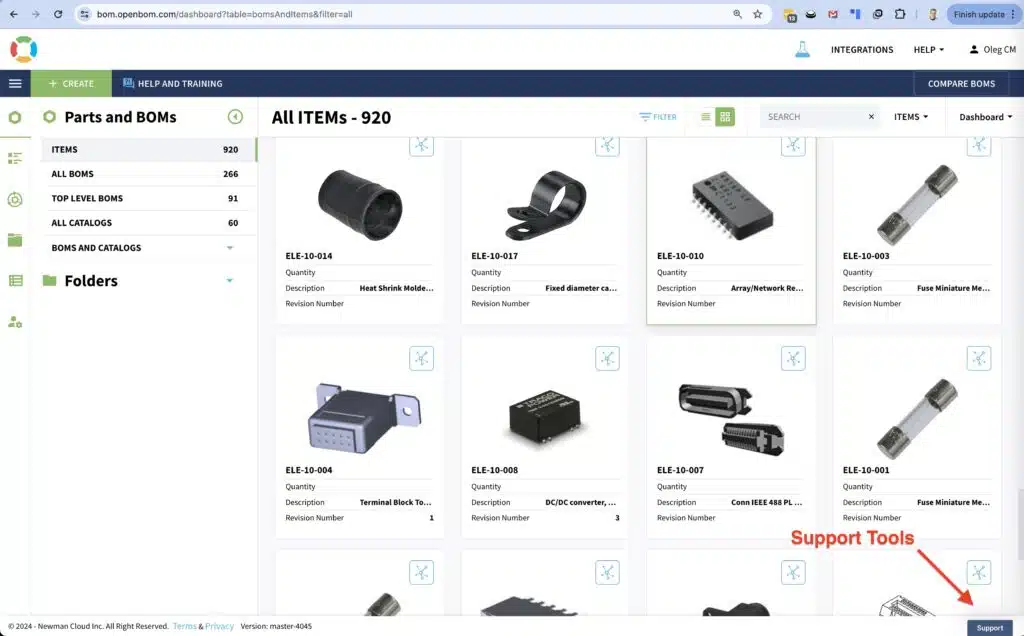Click Conn IEEE 488 PL description text

[x=766, y=502]
